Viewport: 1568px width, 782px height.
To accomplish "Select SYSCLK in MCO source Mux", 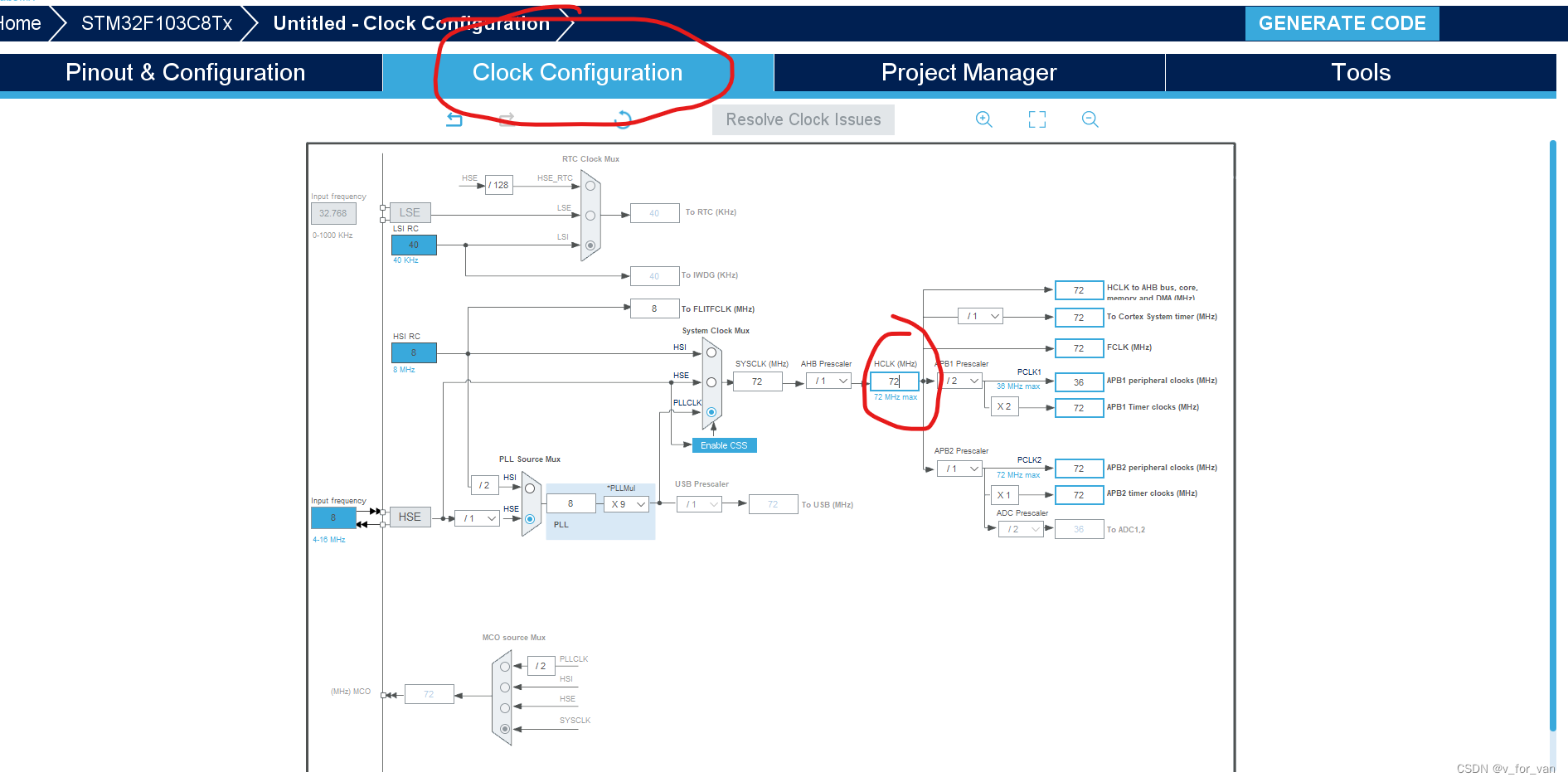I will (x=505, y=729).
